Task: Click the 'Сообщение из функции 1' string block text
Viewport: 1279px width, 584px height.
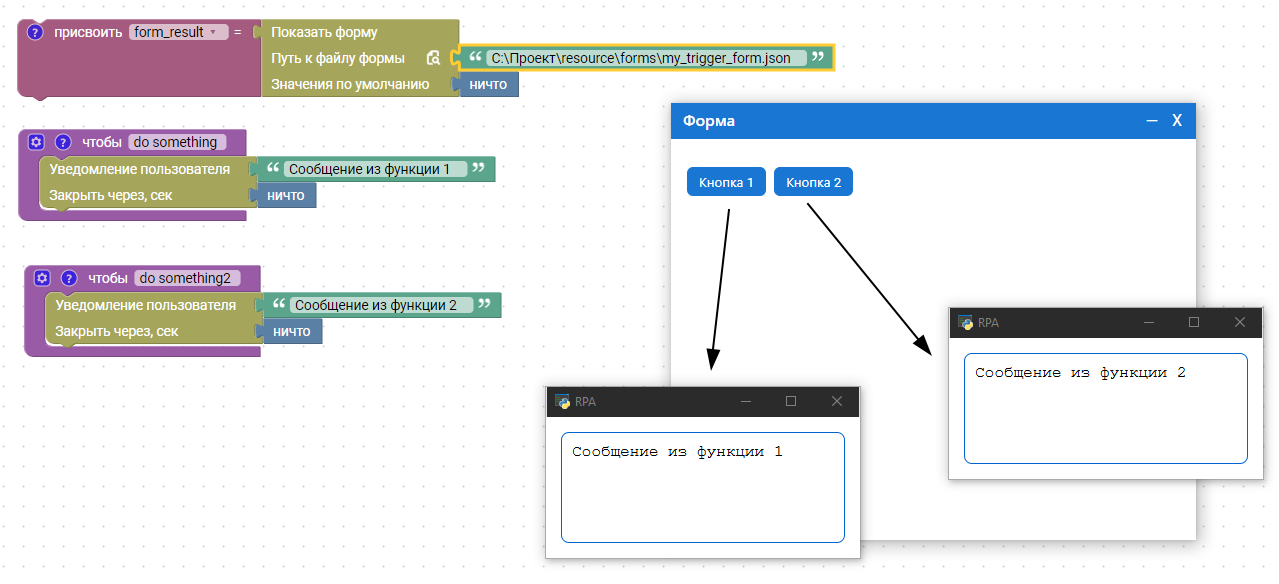Action: coord(369,169)
